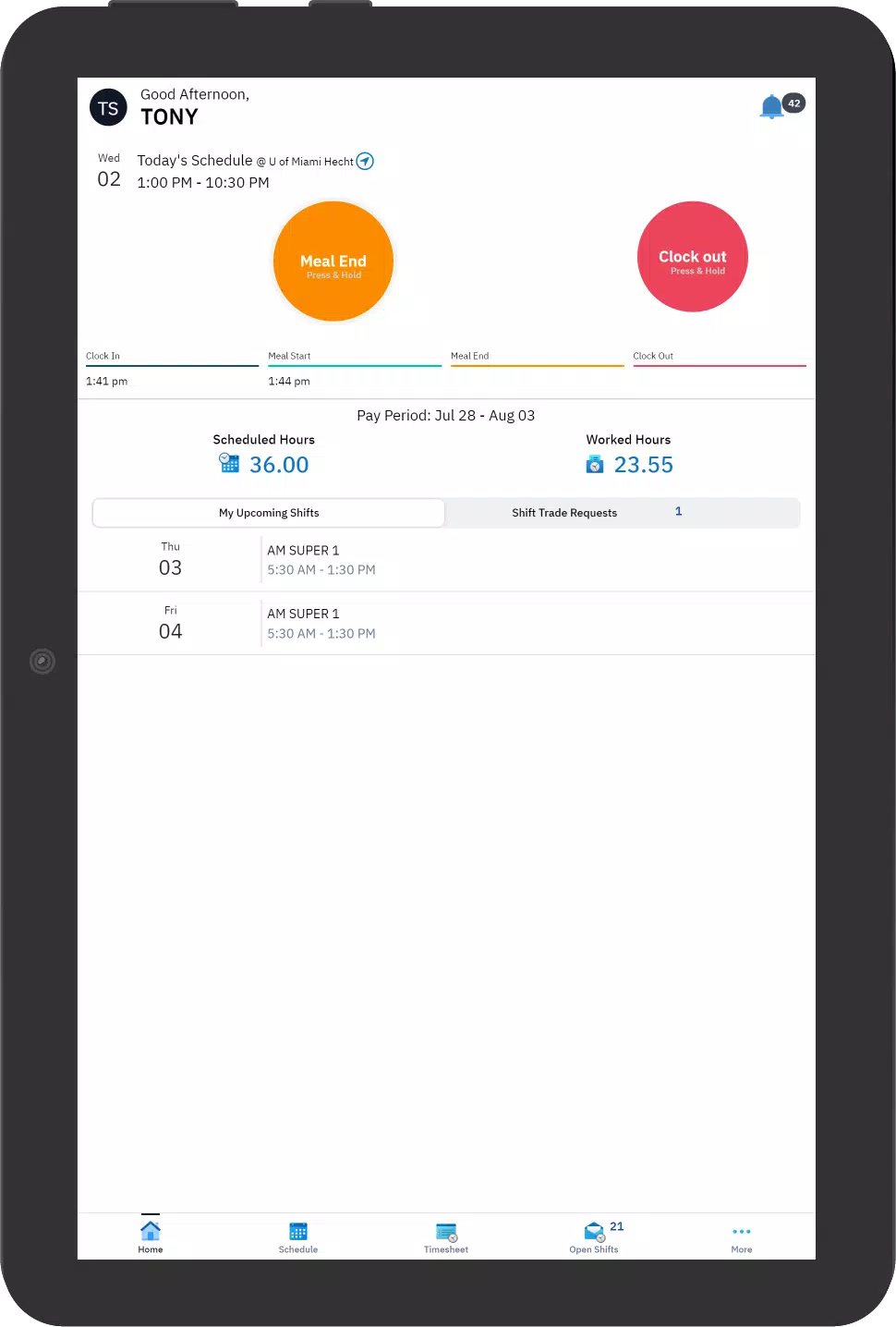Screen dimensions: 896x1327
Task: Click the Scheduled Hours calendar icon
Action: click(x=229, y=463)
